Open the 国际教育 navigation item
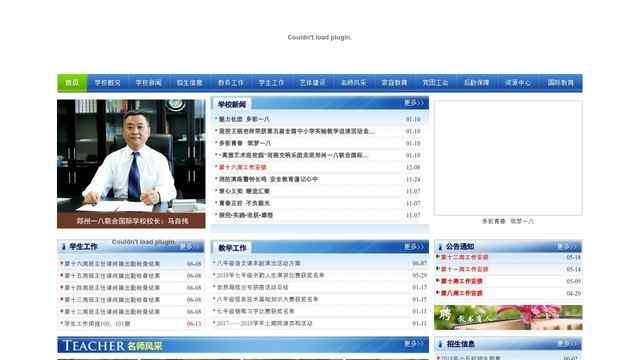640x360 pixels. click(561, 83)
